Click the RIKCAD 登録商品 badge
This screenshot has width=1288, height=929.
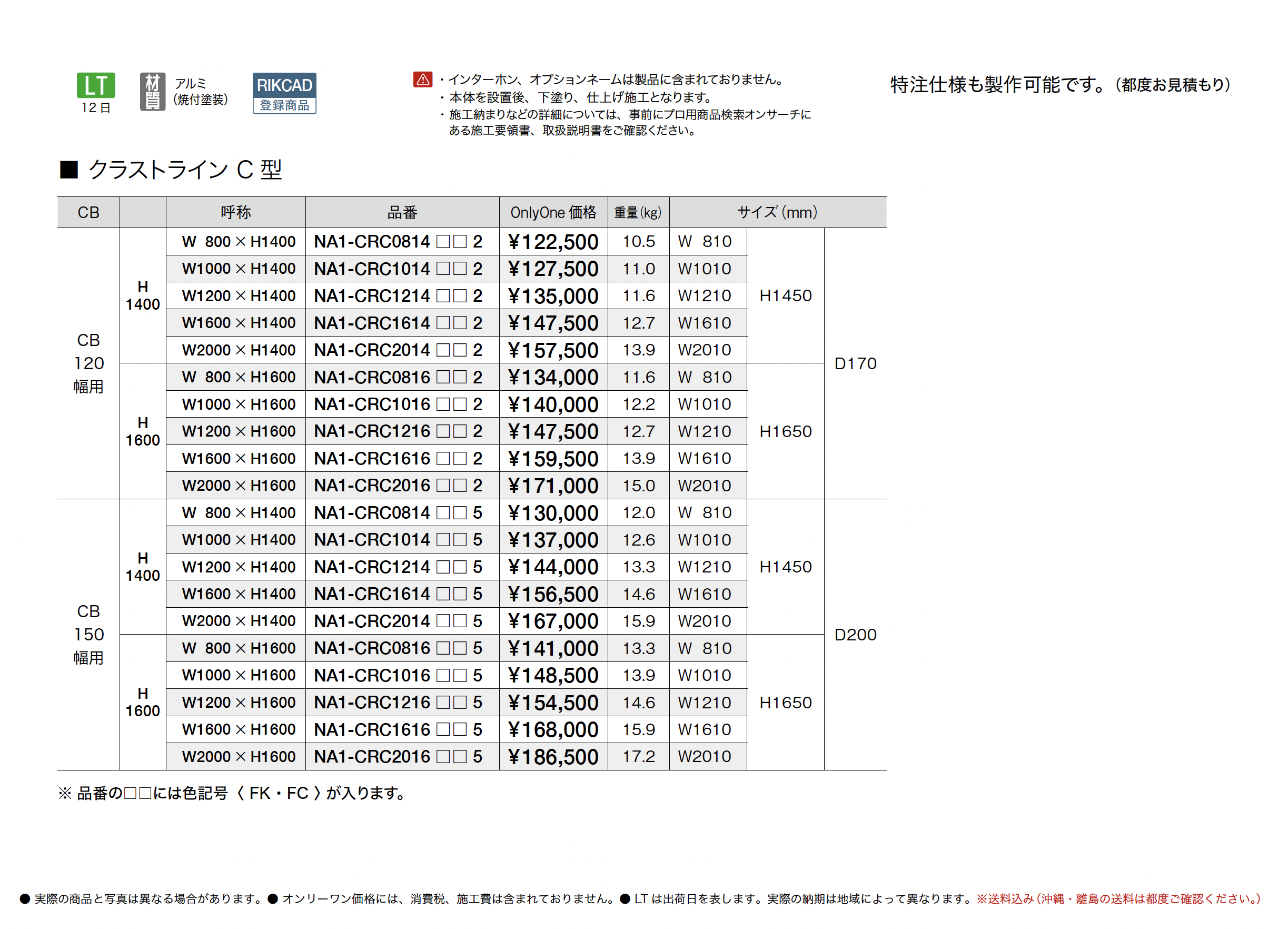tap(284, 93)
